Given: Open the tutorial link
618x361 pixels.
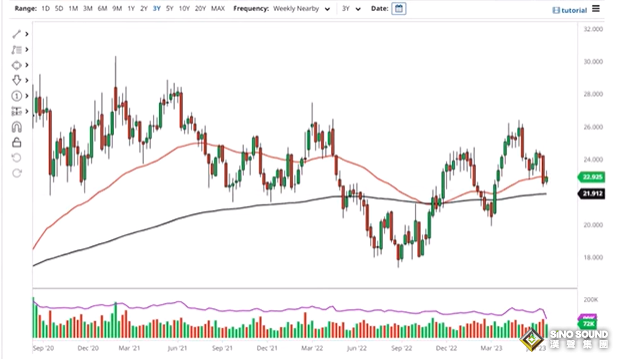Looking at the screenshot, I should pos(570,10).
